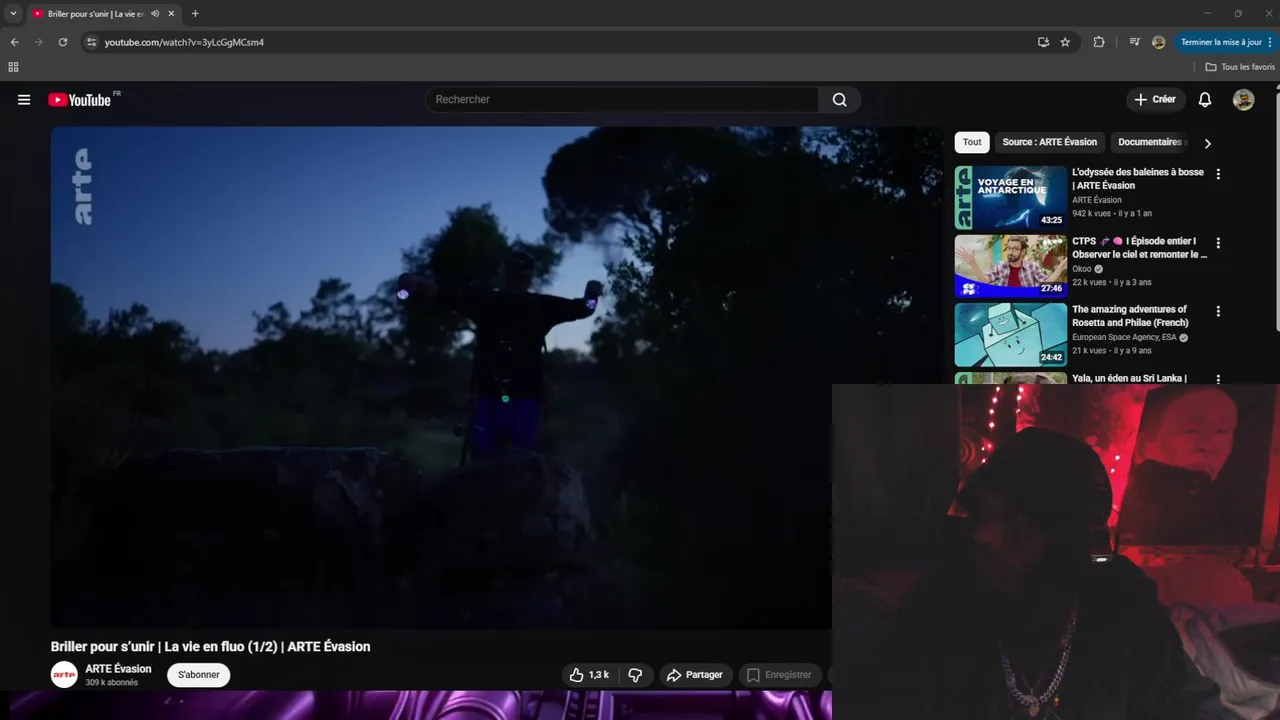Screen dimensions: 1280x720
Task: View site information icon in address bar
Action: point(91,42)
